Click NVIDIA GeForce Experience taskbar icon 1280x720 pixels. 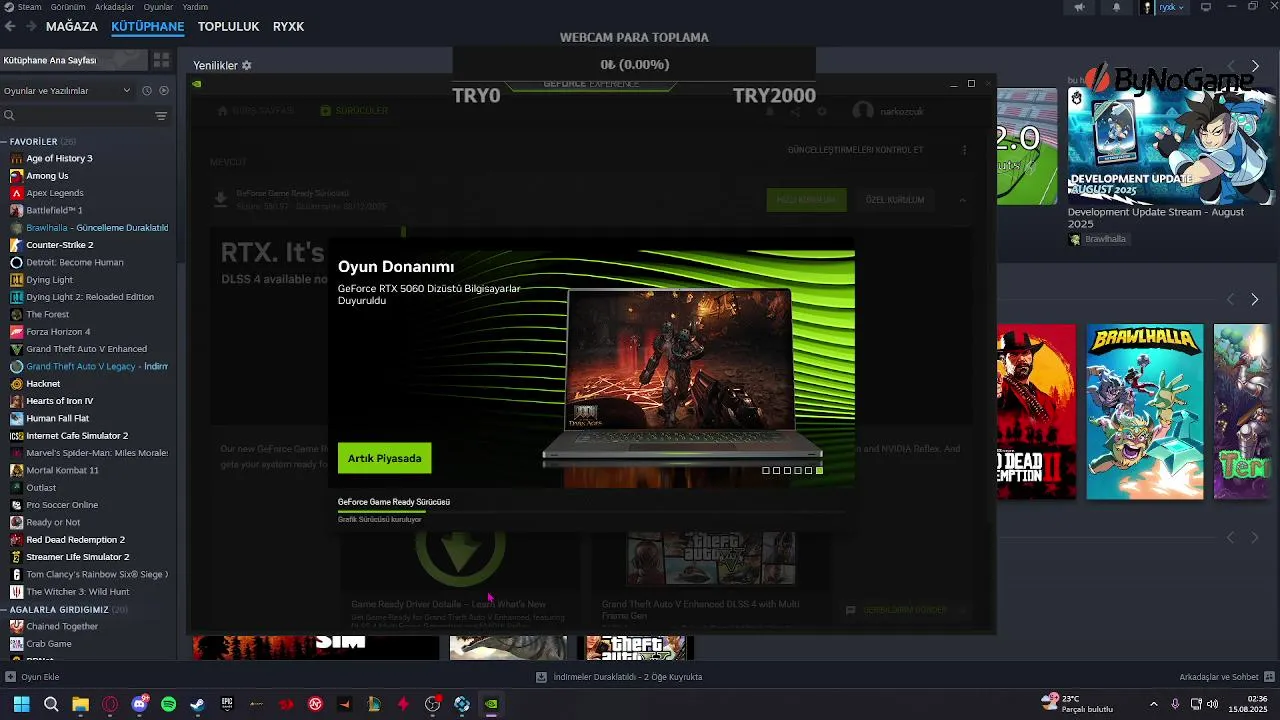pyautogui.click(x=491, y=704)
